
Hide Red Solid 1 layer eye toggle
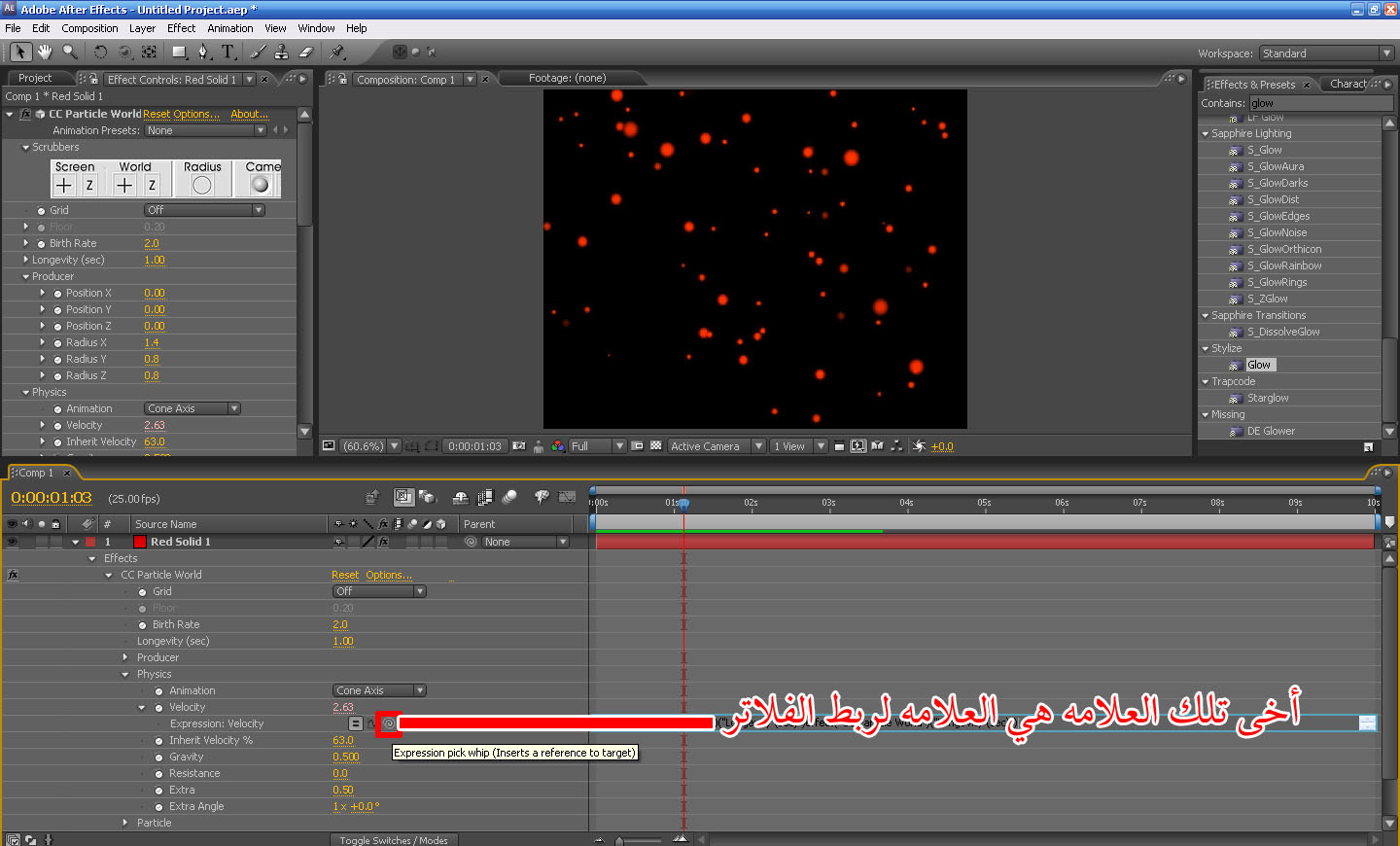[x=12, y=542]
